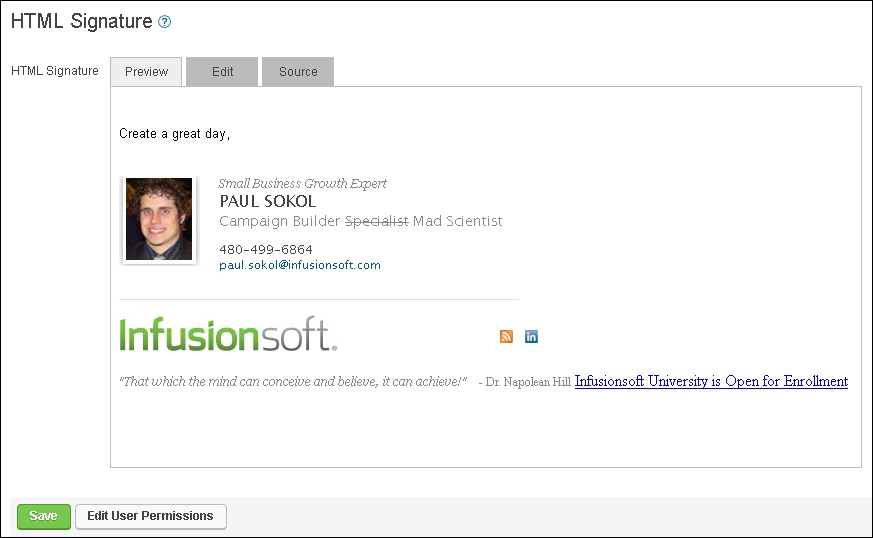Viewport: 873px width, 538px height.
Task: Click the "Create a great day," greeting text
Action: coord(175,133)
